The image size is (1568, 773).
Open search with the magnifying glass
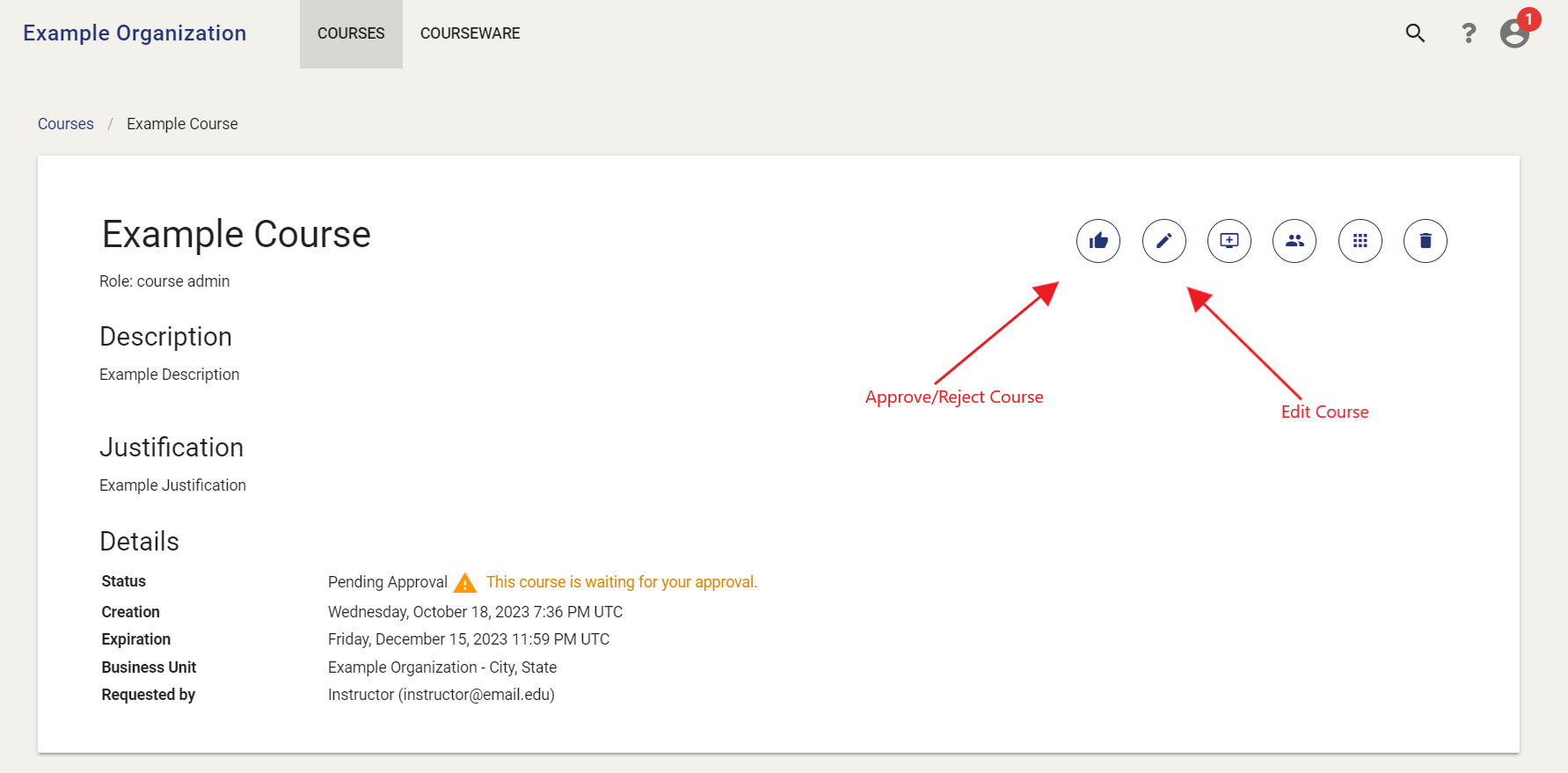1415,33
